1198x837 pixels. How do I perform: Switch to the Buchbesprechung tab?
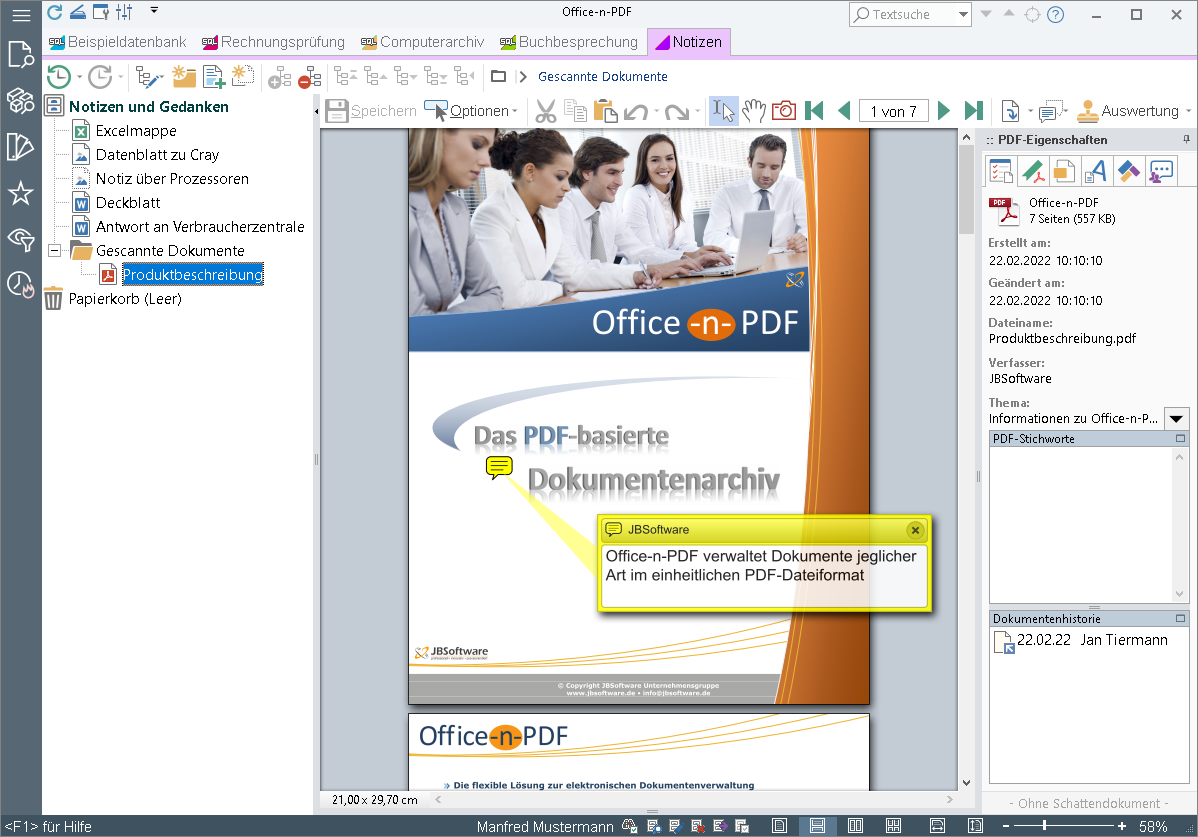569,42
